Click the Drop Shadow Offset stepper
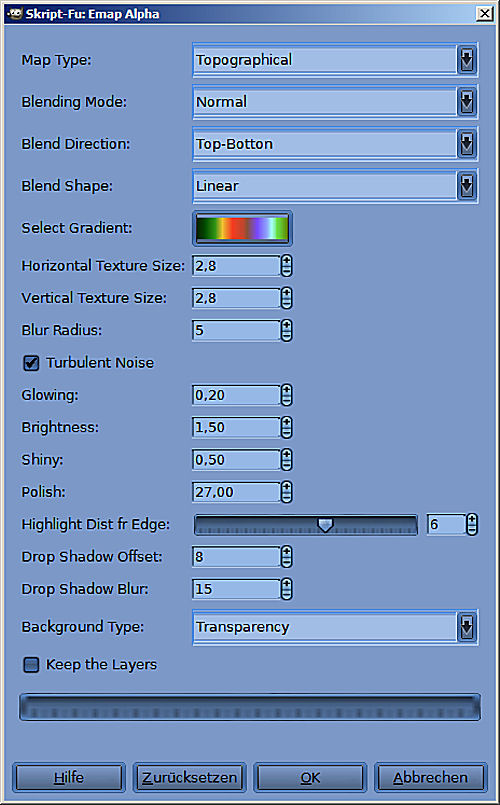The height and width of the screenshot is (805, 500). coord(286,557)
